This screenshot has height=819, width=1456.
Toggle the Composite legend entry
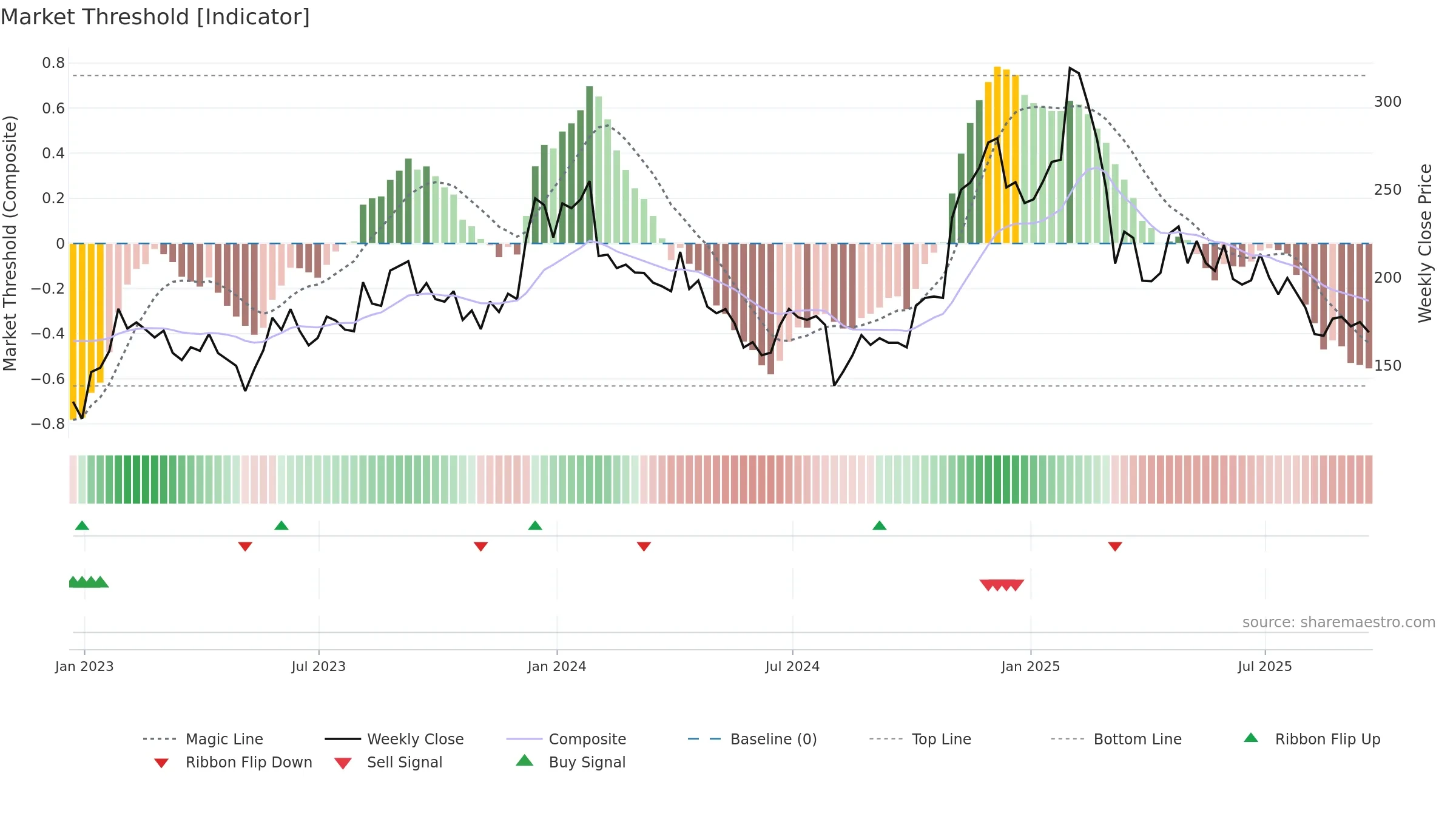[x=566, y=739]
